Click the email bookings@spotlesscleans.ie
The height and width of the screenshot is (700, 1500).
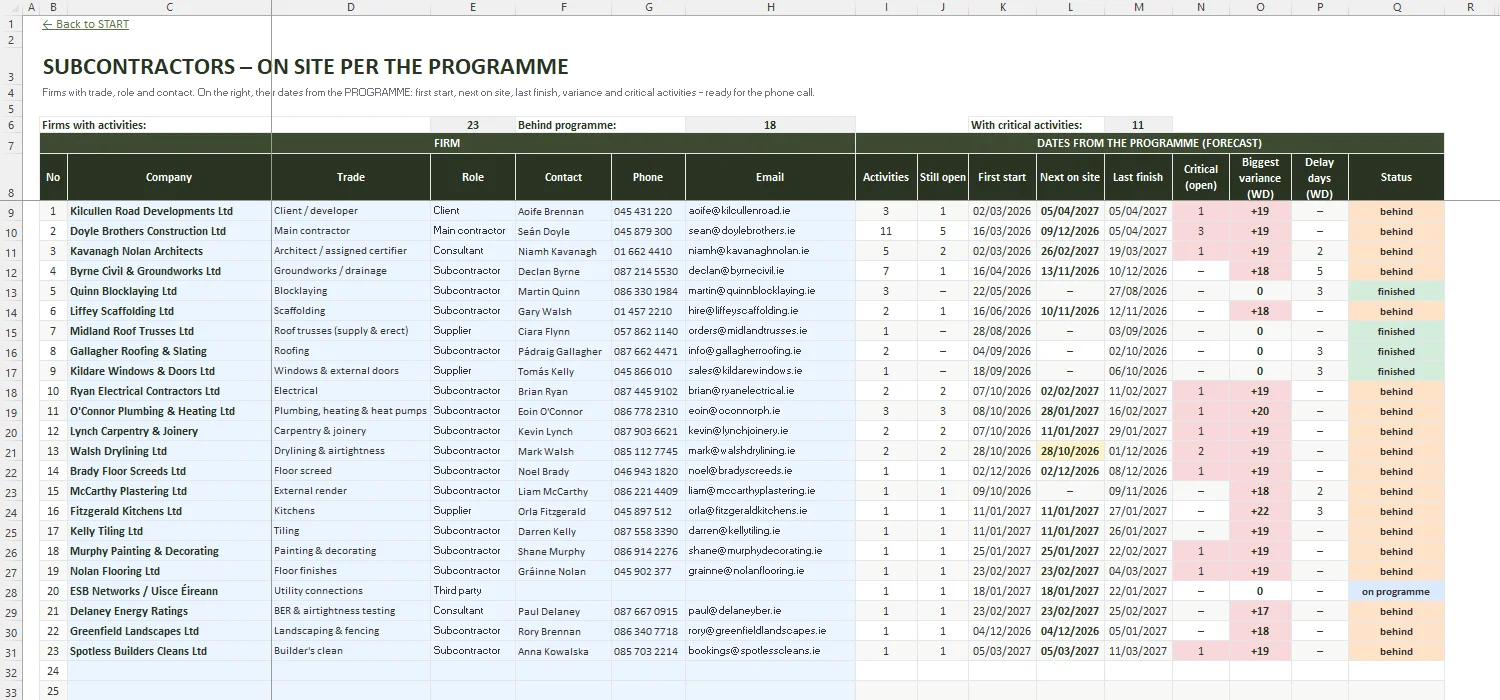(x=770, y=651)
